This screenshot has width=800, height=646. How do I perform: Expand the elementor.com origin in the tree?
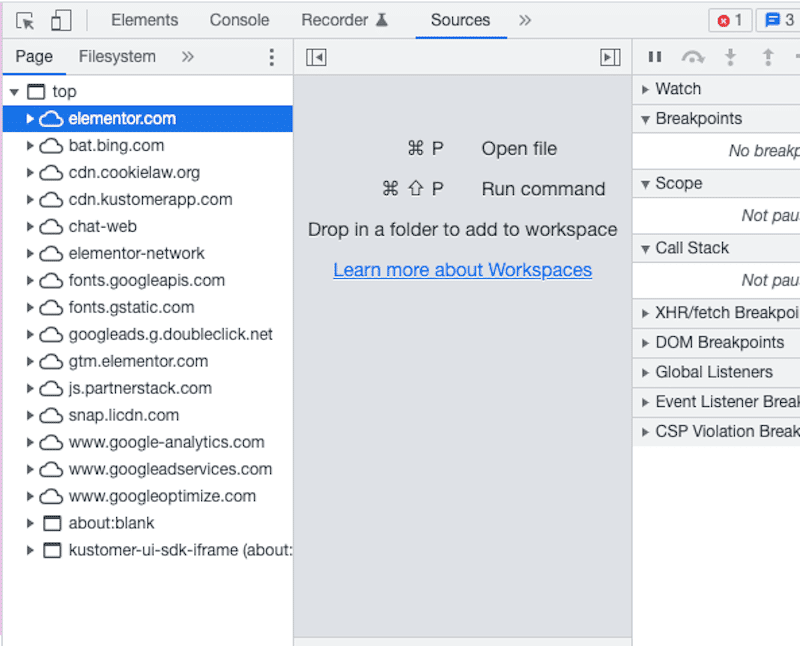[29, 118]
